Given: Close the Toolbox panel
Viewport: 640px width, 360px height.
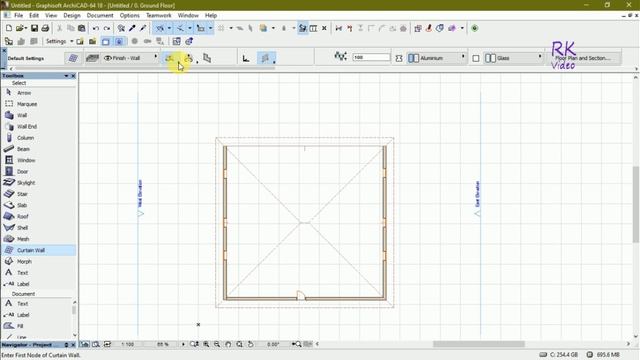Looking at the screenshot, I should tap(73, 76).
